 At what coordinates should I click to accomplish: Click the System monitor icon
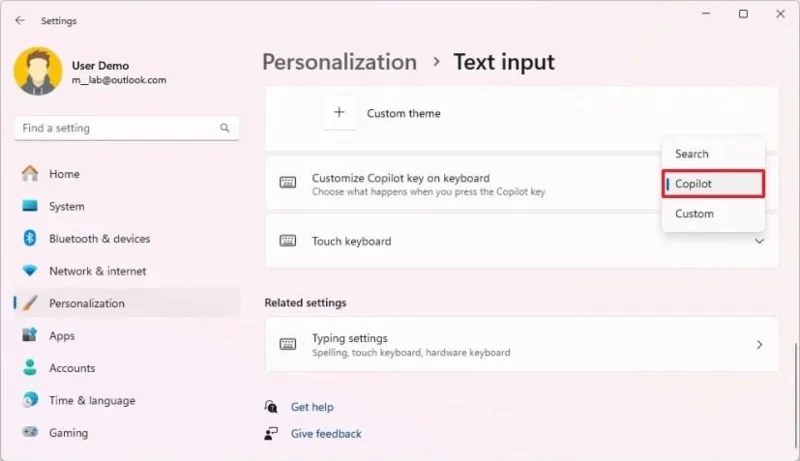pos(30,206)
